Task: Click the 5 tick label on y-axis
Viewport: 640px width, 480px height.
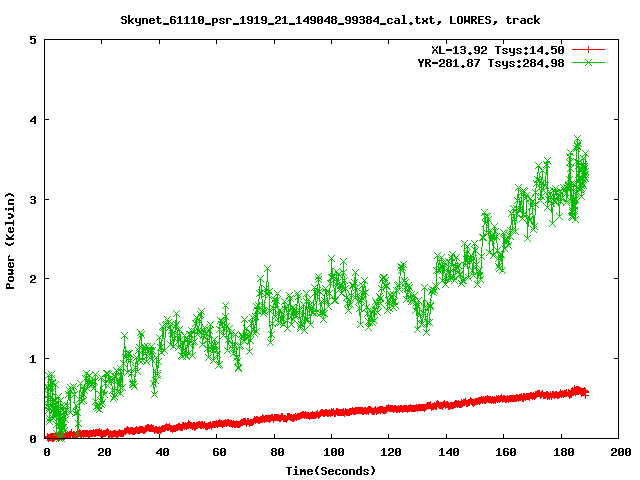Action: [x=34, y=40]
